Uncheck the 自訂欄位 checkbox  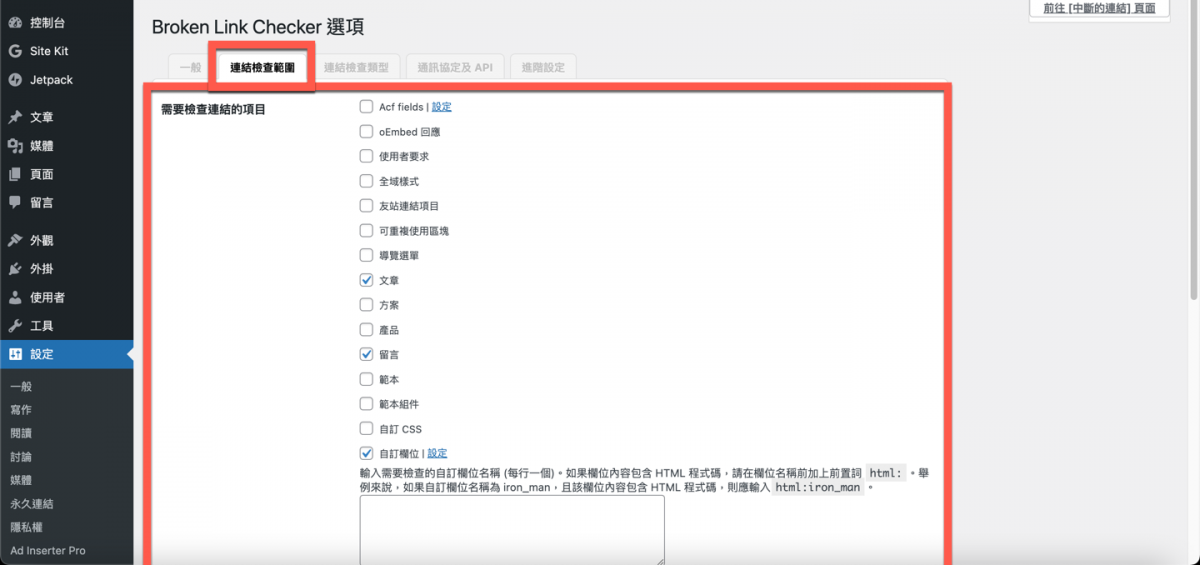click(x=366, y=453)
